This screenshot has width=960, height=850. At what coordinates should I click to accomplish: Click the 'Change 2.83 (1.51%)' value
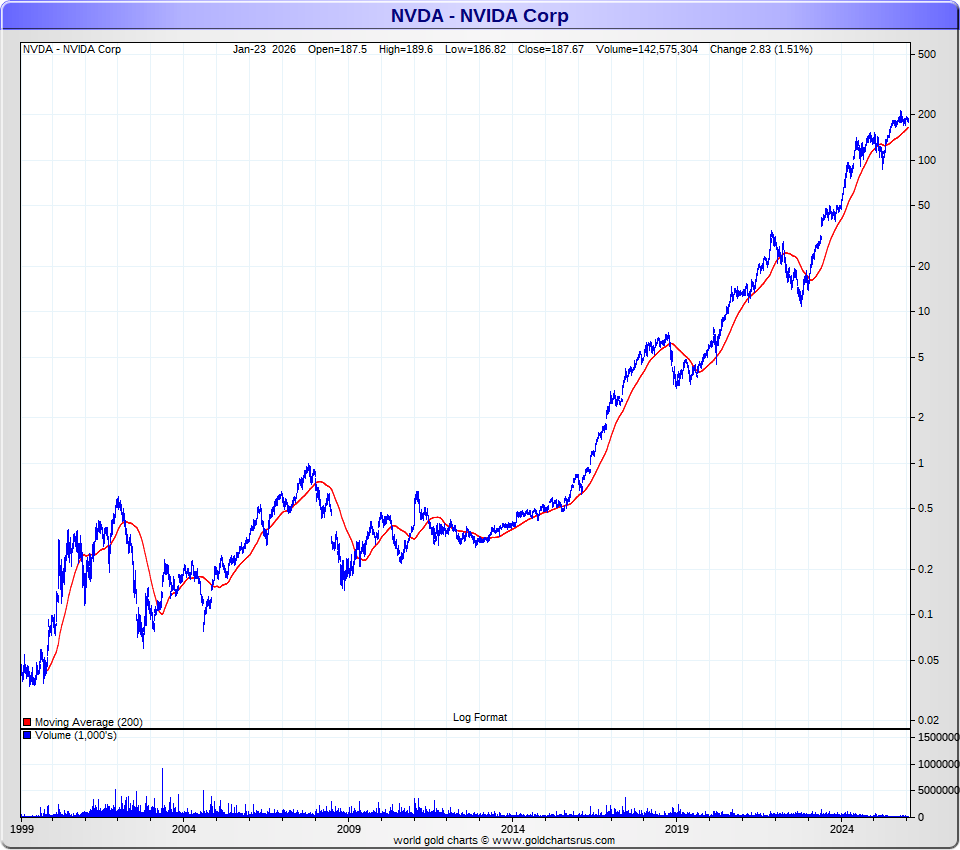point(761,49)
